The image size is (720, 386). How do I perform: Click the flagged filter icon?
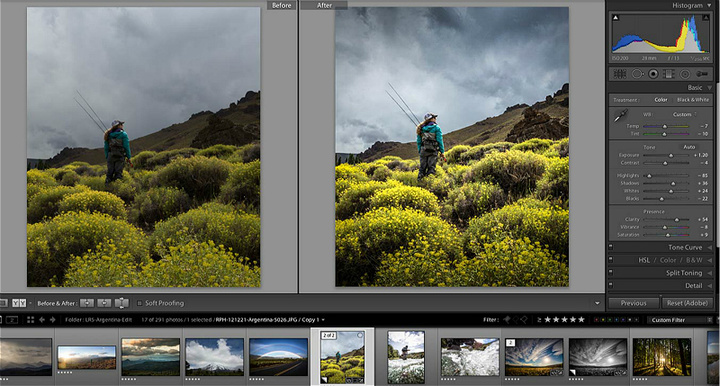(507, 319)
